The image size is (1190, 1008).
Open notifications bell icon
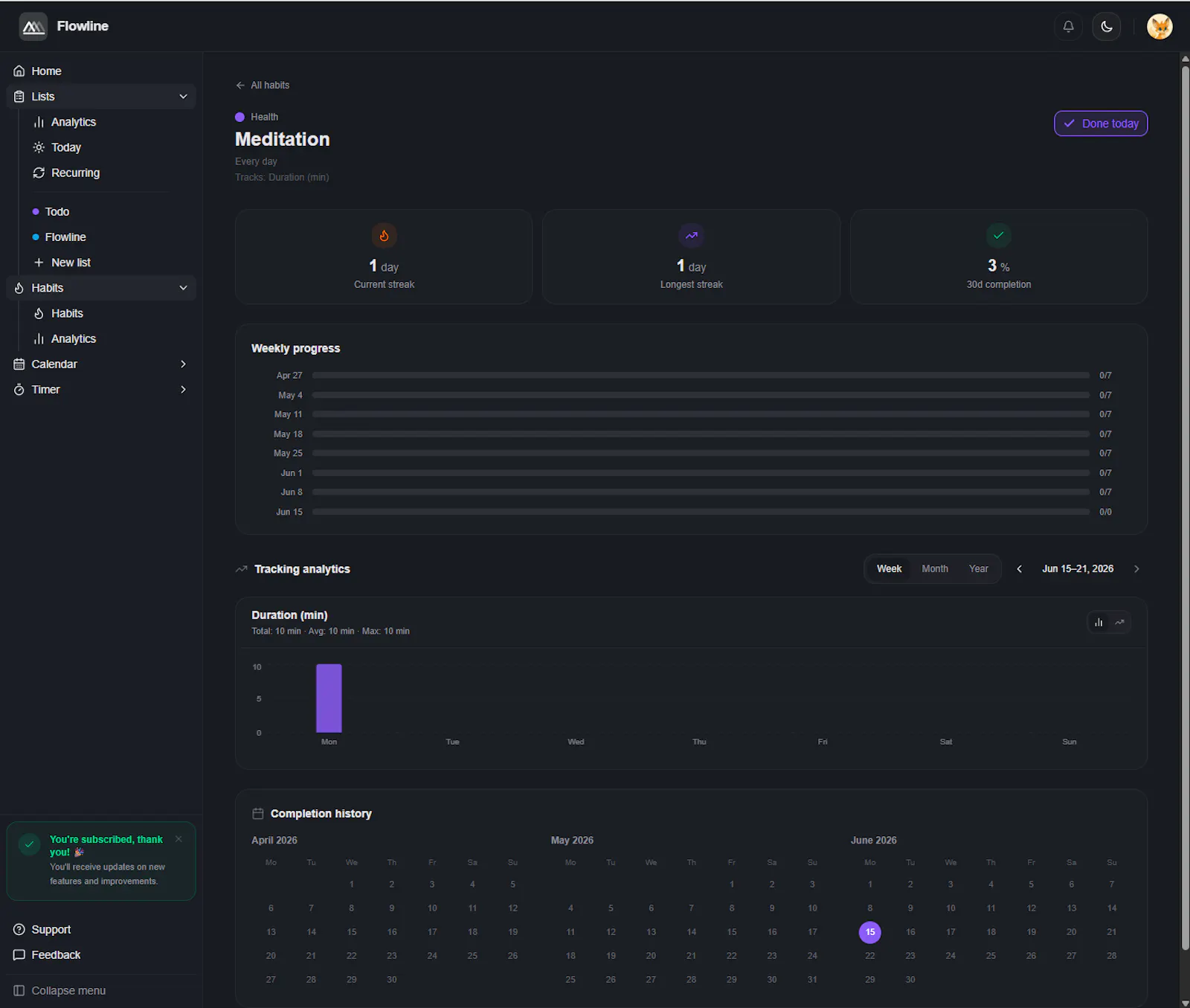[x=1068, y=27]
